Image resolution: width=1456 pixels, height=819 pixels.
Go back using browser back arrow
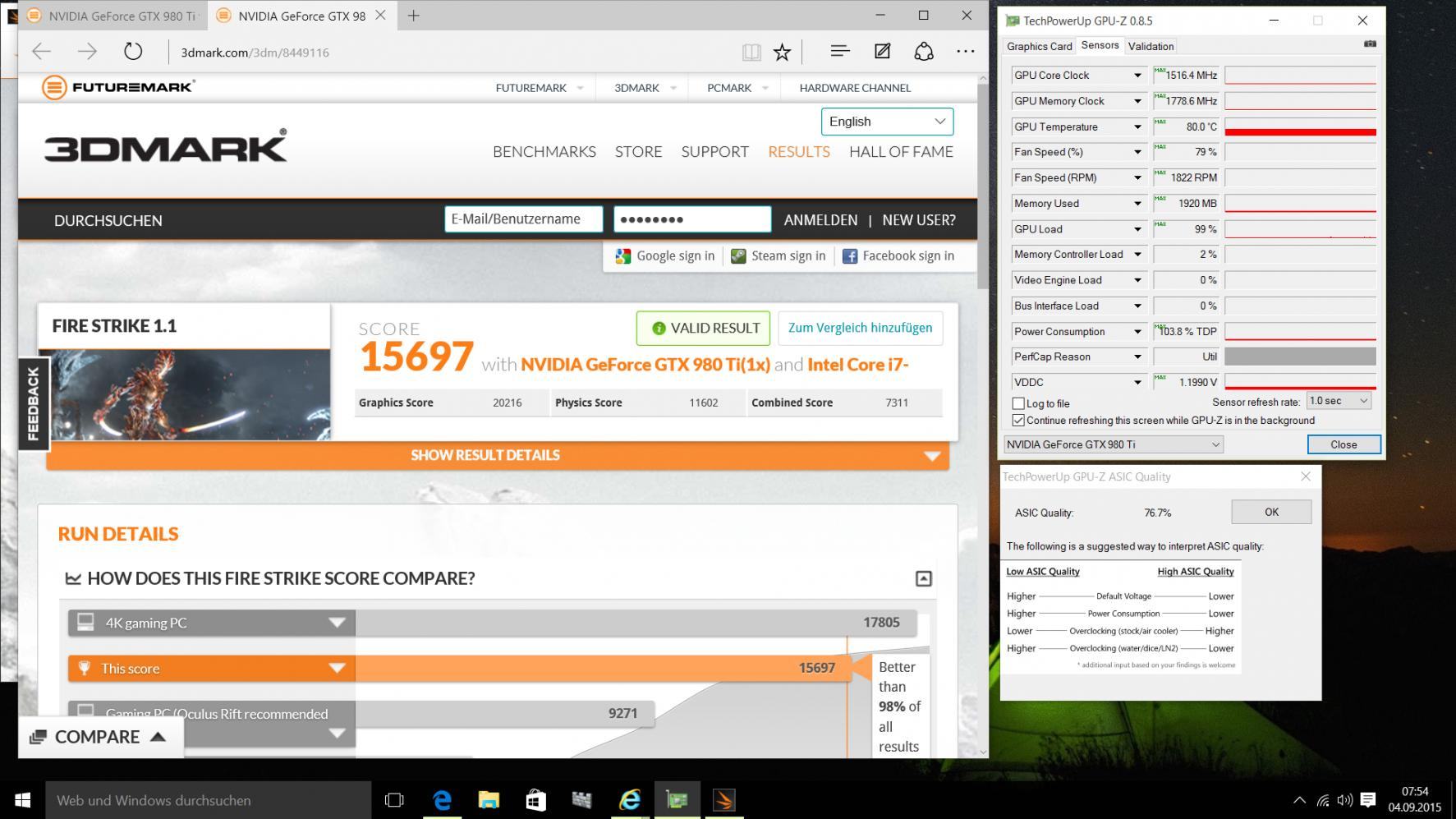pos(41,52)
